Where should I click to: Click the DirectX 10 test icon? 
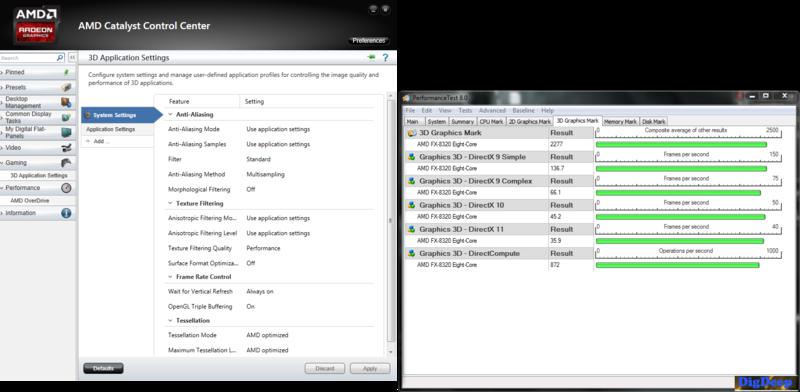pos(412,205)
